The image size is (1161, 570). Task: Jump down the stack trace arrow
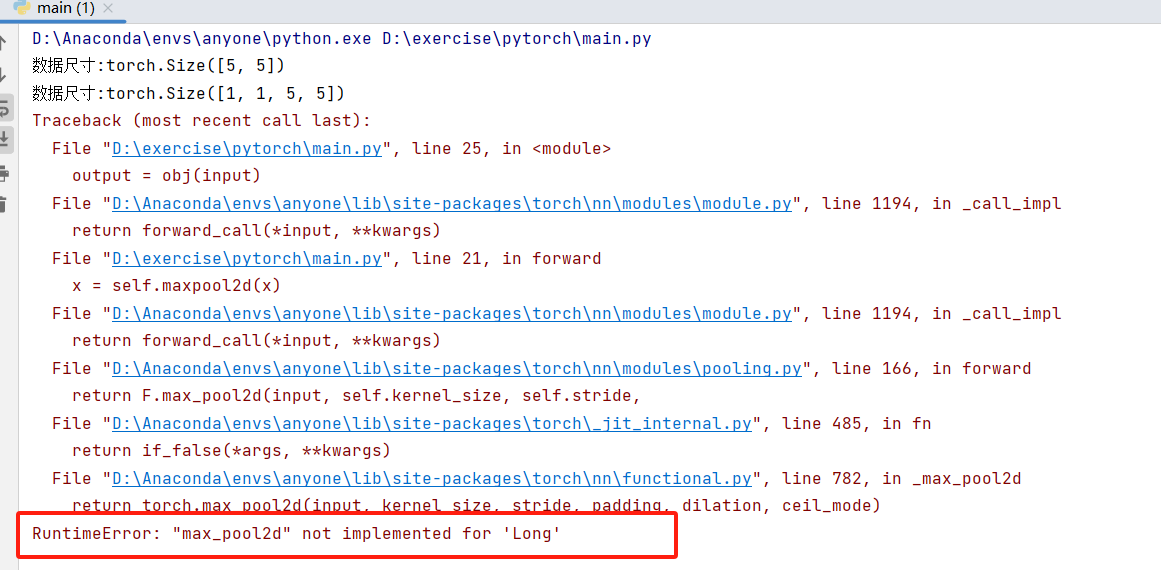click(4, 75)
